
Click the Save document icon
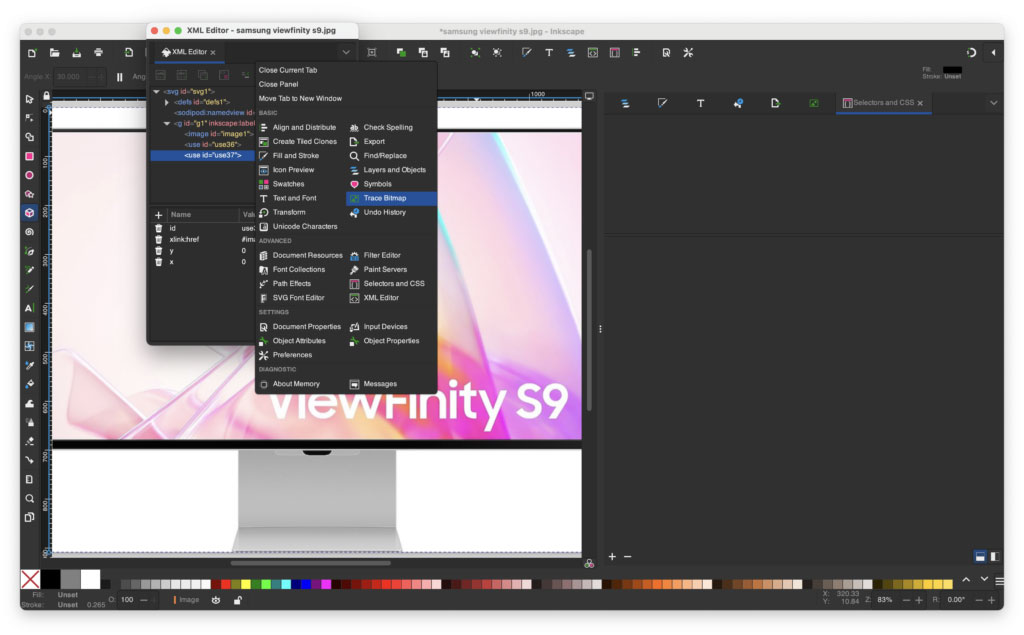click(76, 53)
